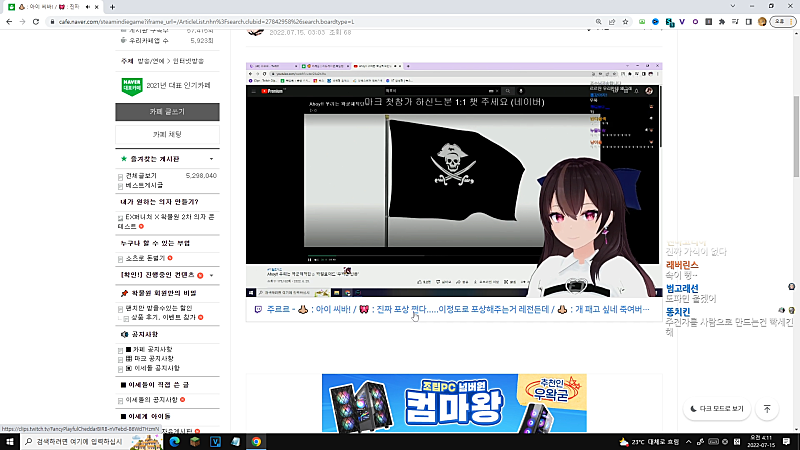Open 팬치만 받을수있는 할인 board

[159, 308]
